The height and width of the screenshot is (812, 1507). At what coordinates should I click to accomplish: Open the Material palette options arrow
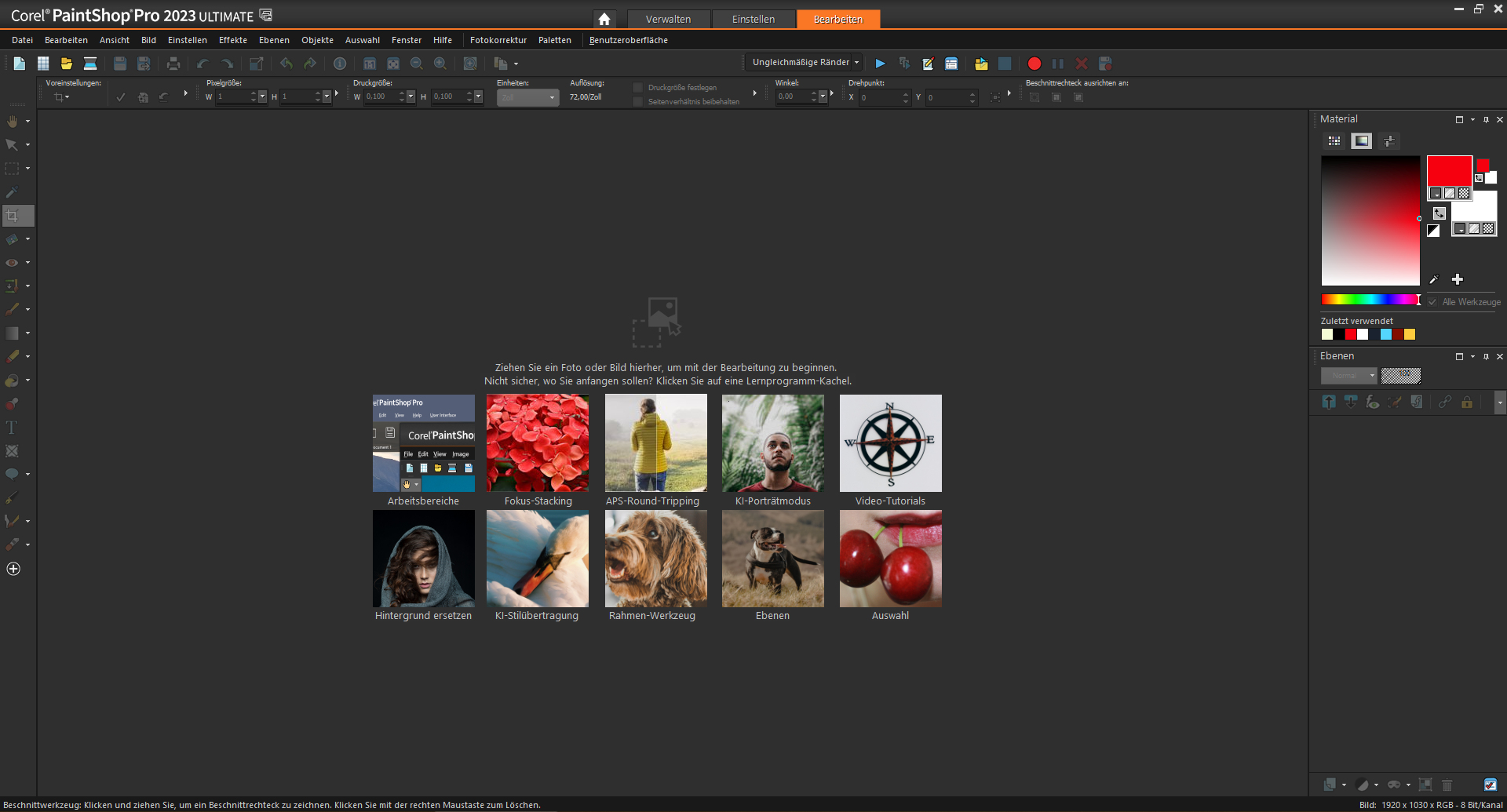pos(1472,120)
